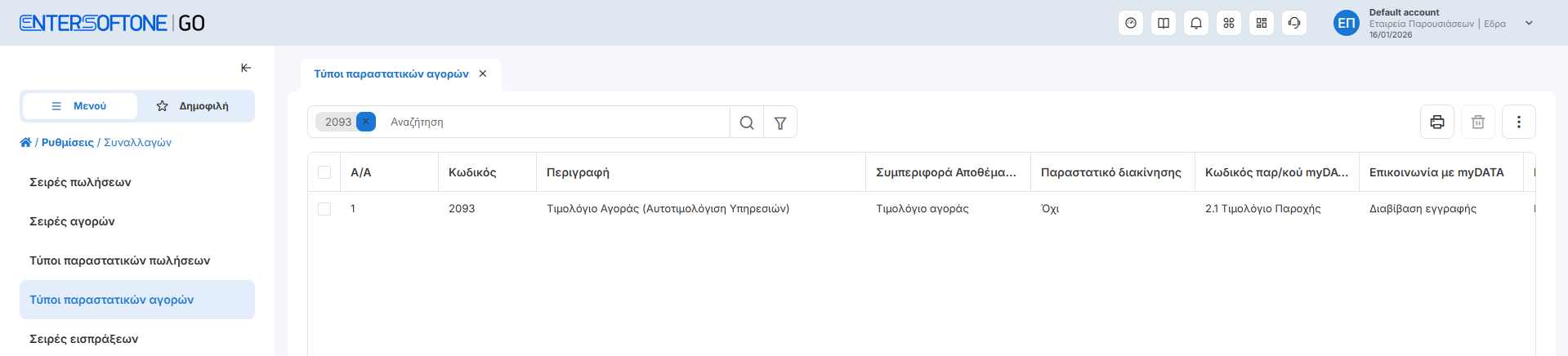The image size is (1568, 356).
Task: Open Τύποι παραστατικών πωλήσεων menu item
Action: pyautogui.click(x=120, y=260)
